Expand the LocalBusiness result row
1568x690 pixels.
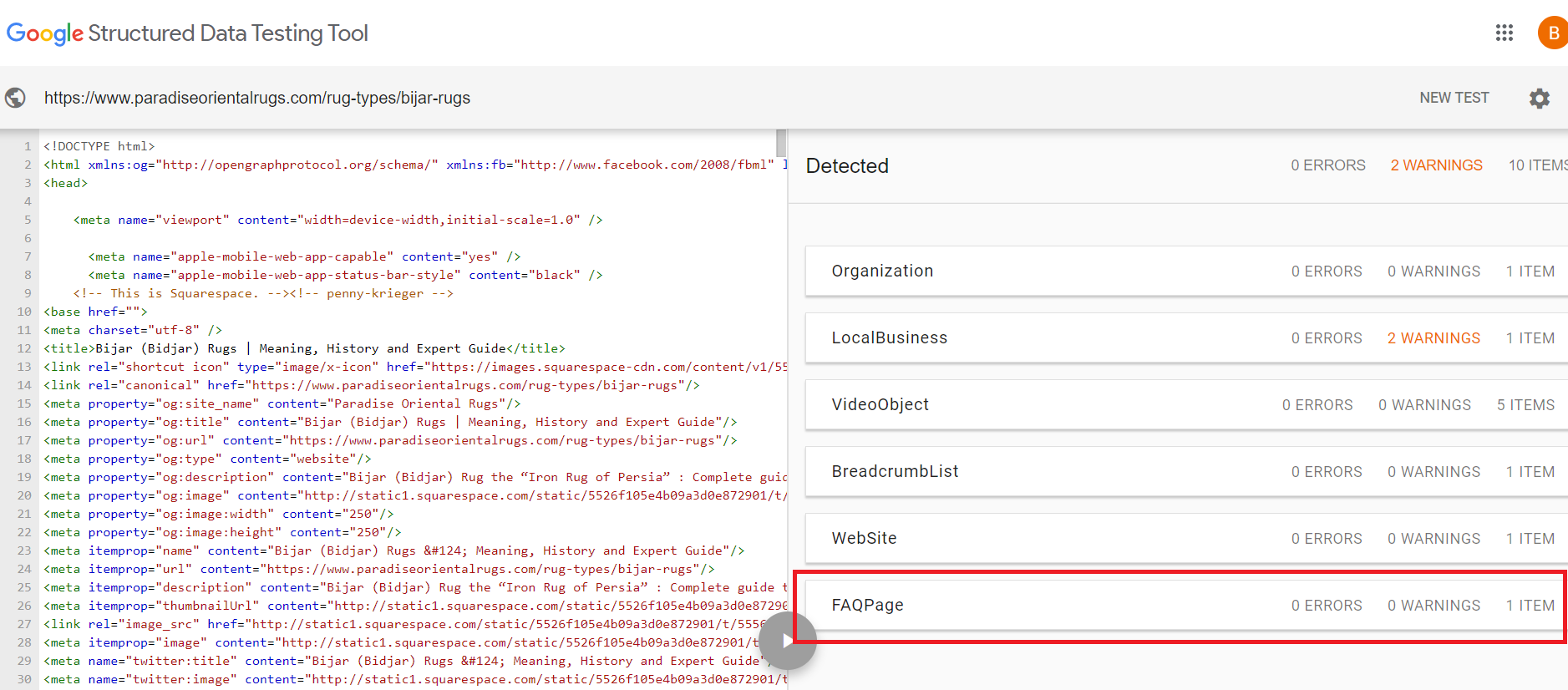[x=1186, y=337]
